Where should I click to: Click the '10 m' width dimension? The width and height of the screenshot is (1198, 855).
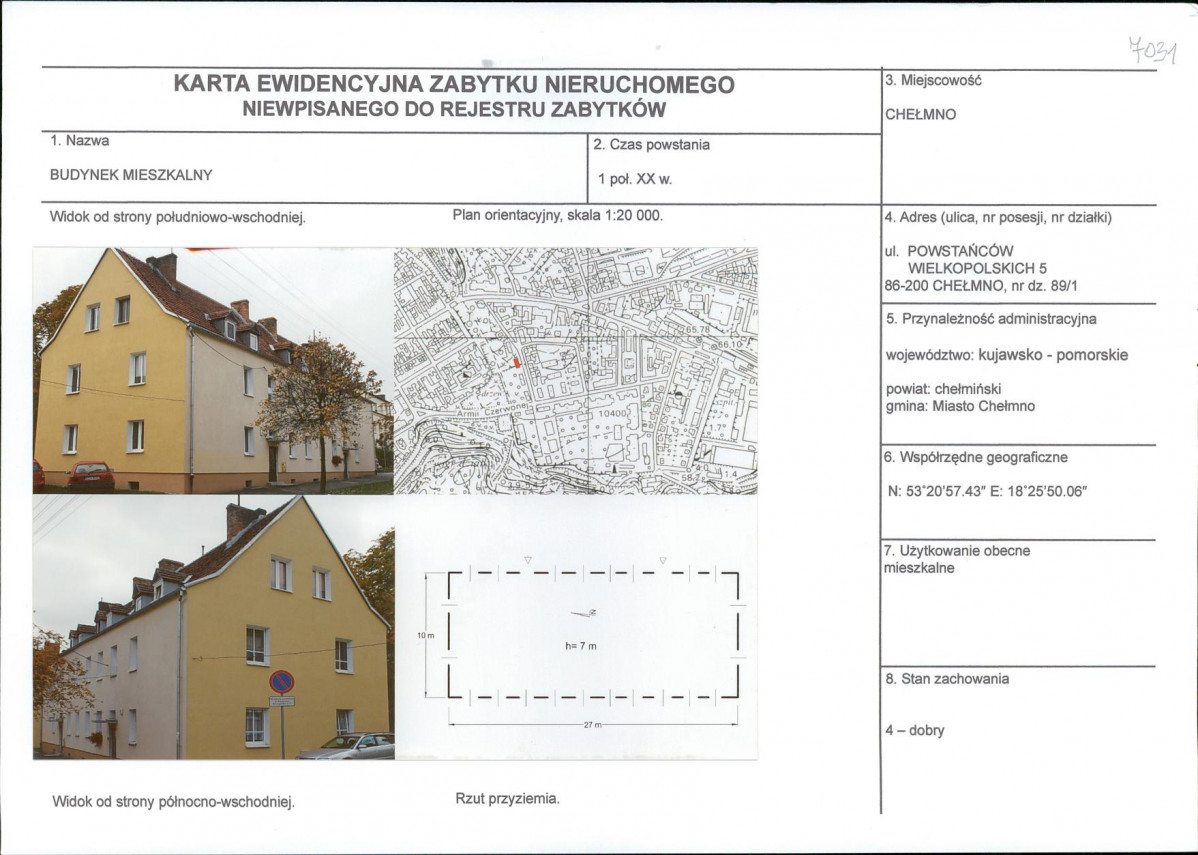click(426, 636)
